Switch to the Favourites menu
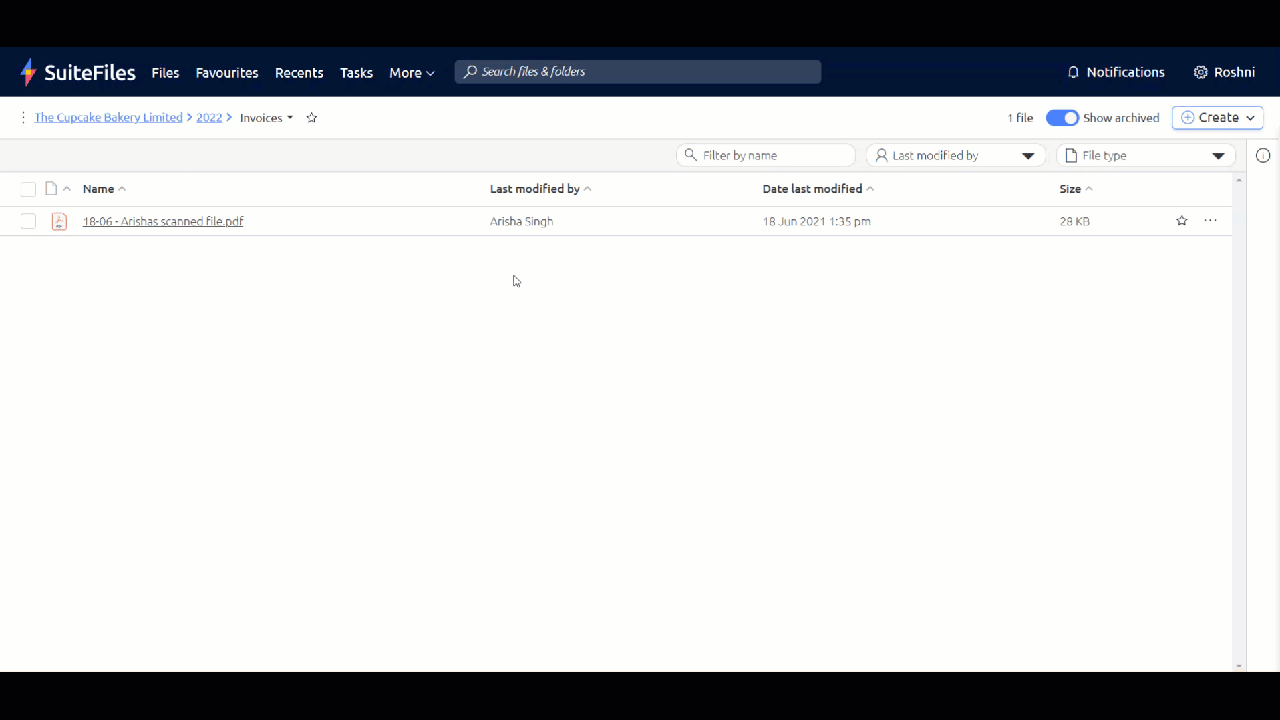Viewport: 1280px width, 720px height. click(x=227, y=72)
